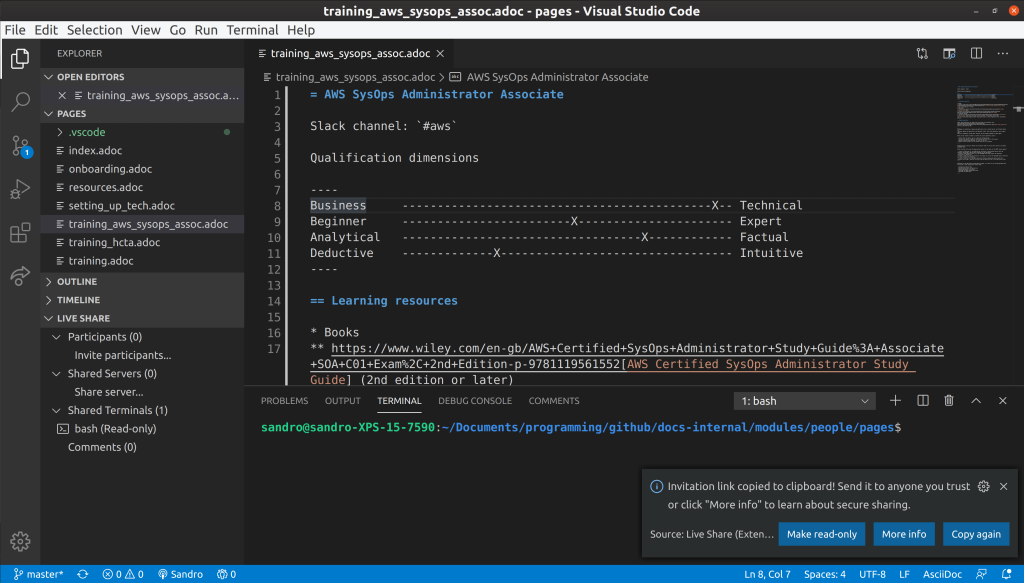Open the Selection menu

(x=94, y=30)
